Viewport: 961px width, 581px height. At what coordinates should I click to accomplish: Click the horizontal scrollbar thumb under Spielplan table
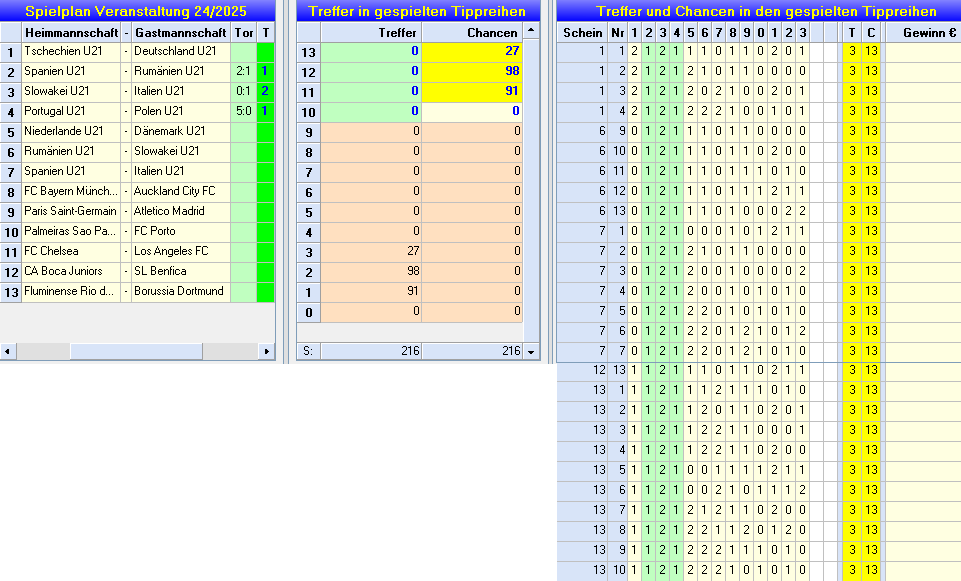[x=136, y=351]
